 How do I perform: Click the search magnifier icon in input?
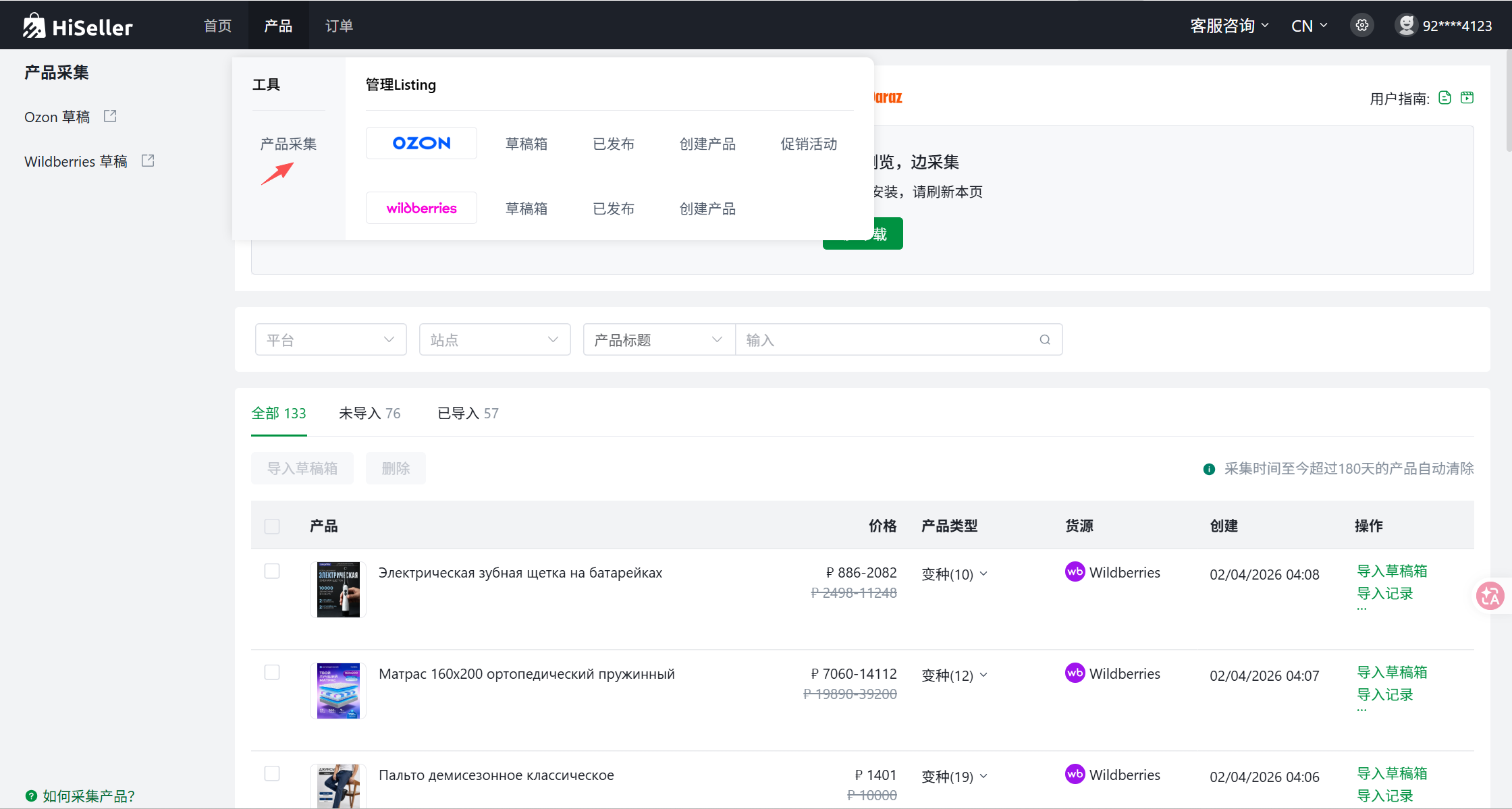(1045, 339)
